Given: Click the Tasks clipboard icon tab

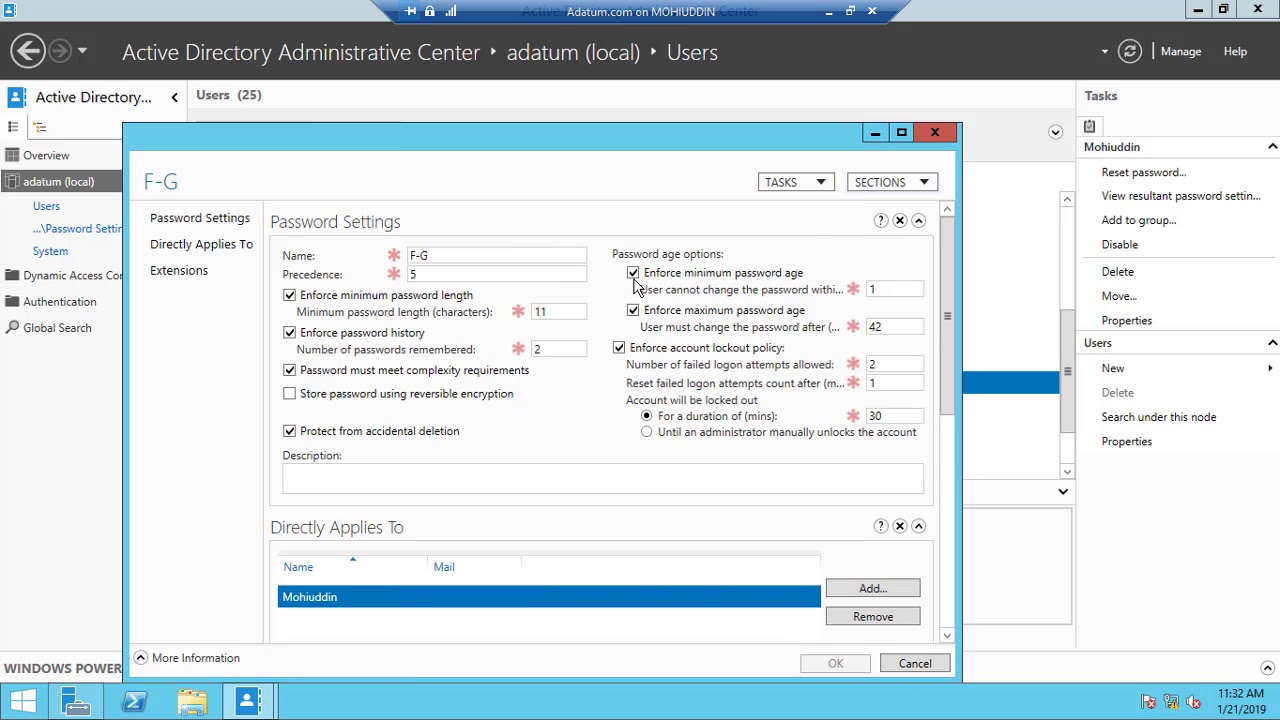Looking at the screenshot, I should click(1089, 126).
